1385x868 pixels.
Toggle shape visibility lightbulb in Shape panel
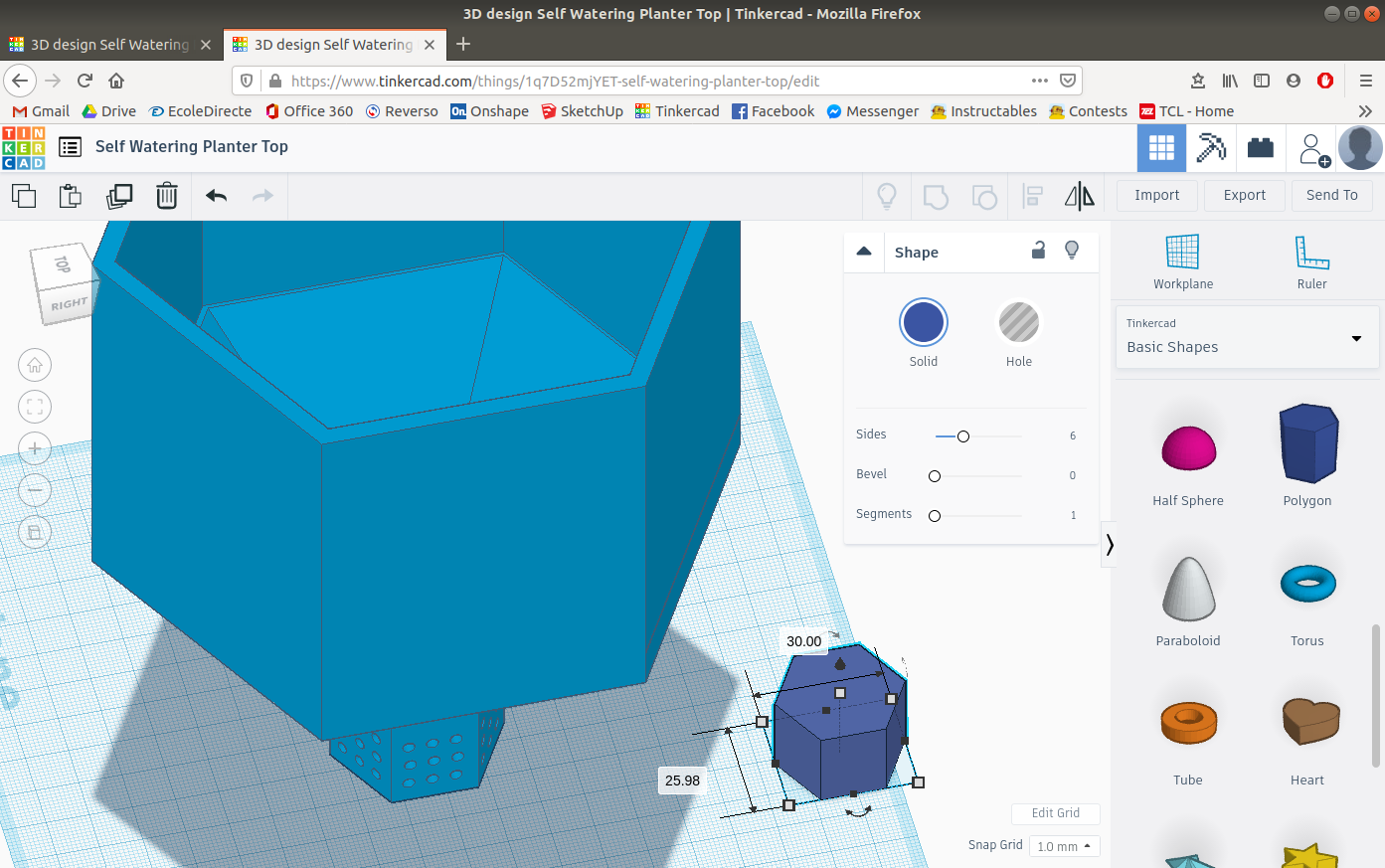(1072, 251)
